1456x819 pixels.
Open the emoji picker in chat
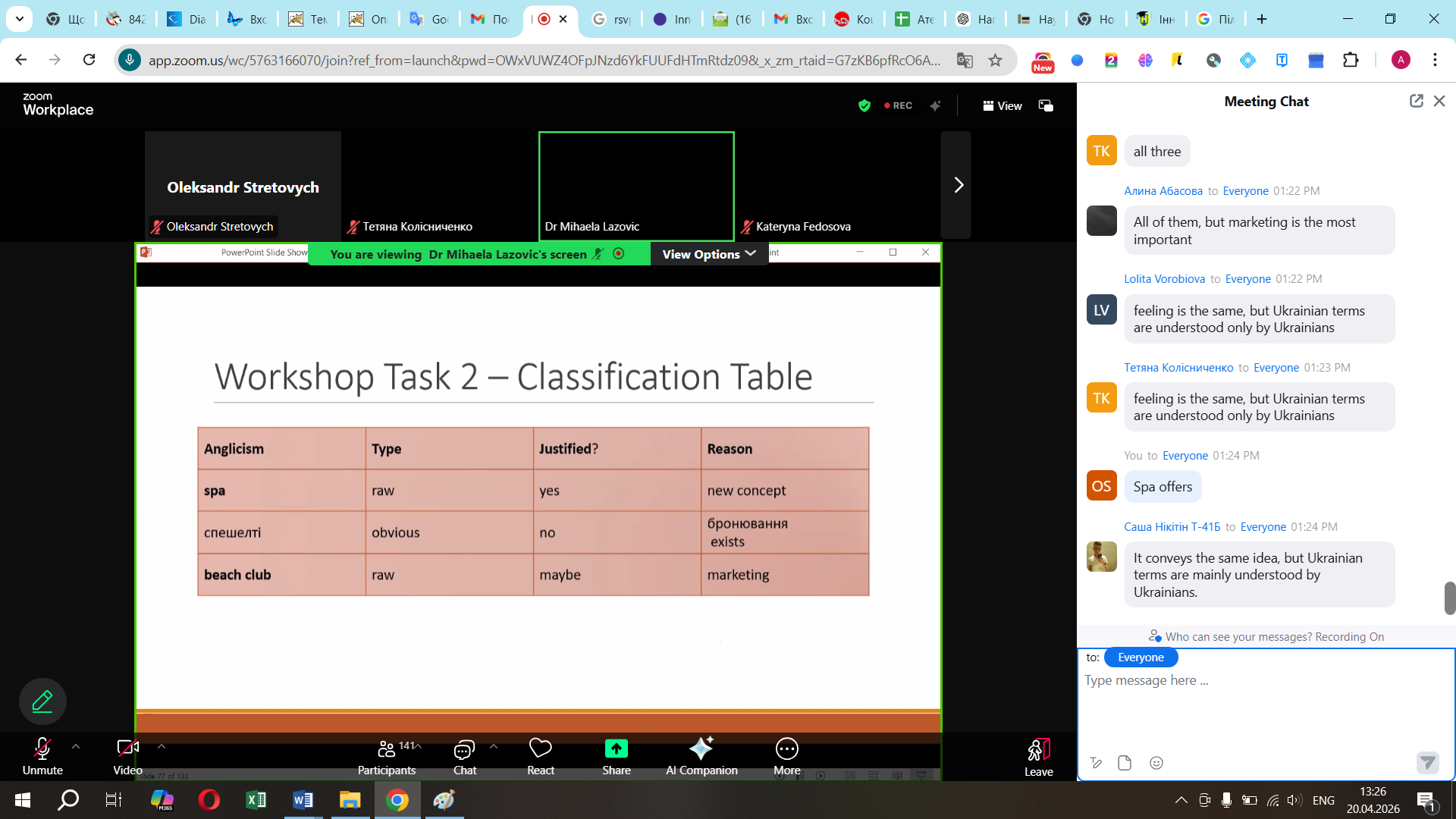1156,763
